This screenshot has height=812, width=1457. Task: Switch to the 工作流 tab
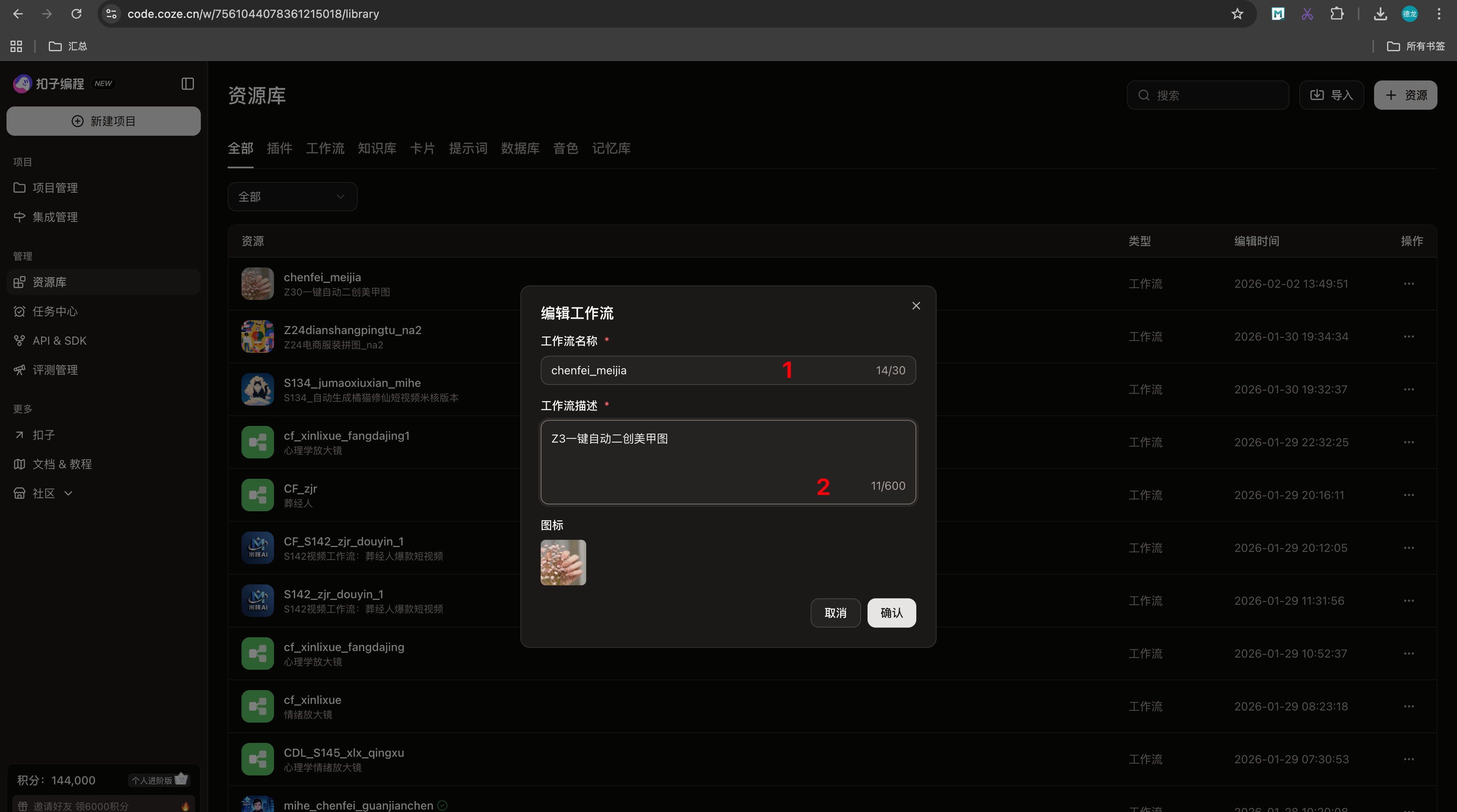(x=325, y=148)
